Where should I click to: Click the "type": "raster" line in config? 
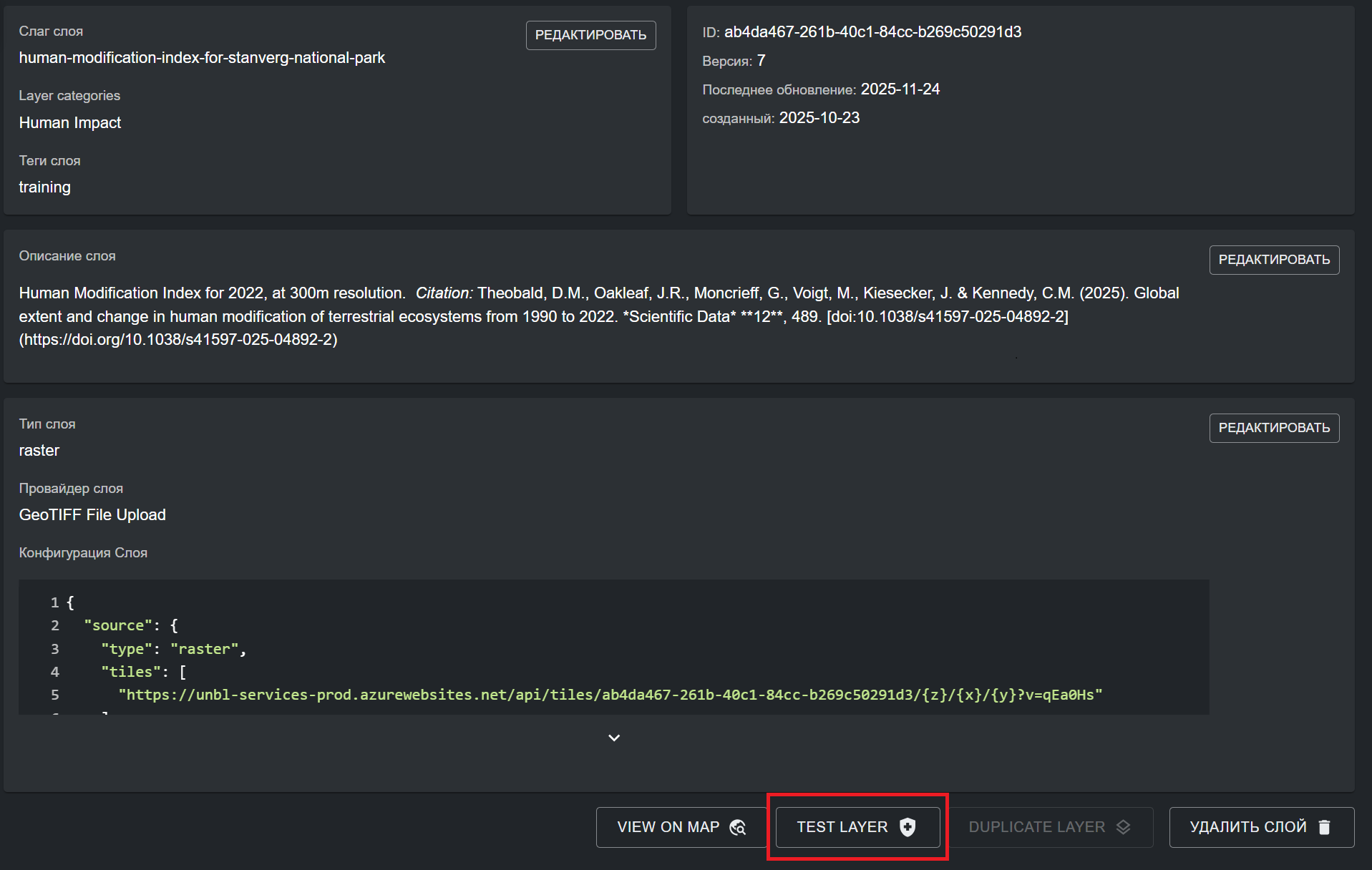tap(173, 649)
